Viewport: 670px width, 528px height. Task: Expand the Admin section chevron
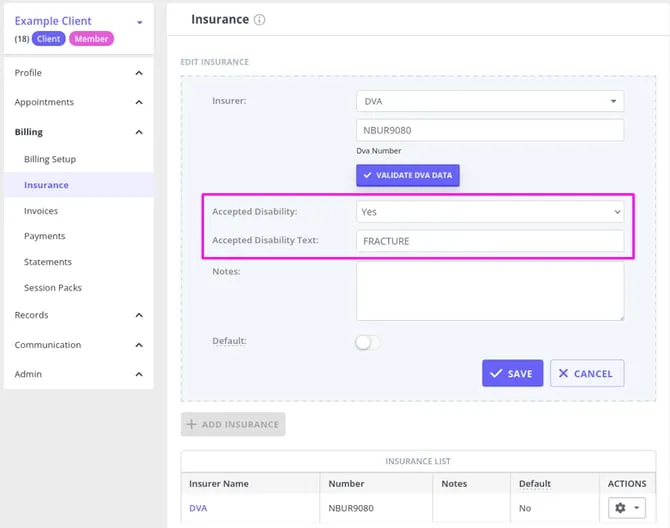139,374
